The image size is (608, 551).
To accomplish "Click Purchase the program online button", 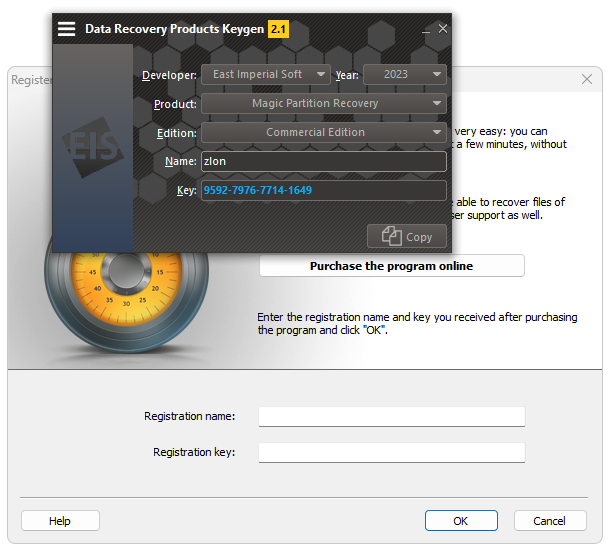I will click(x=392, y=266).
